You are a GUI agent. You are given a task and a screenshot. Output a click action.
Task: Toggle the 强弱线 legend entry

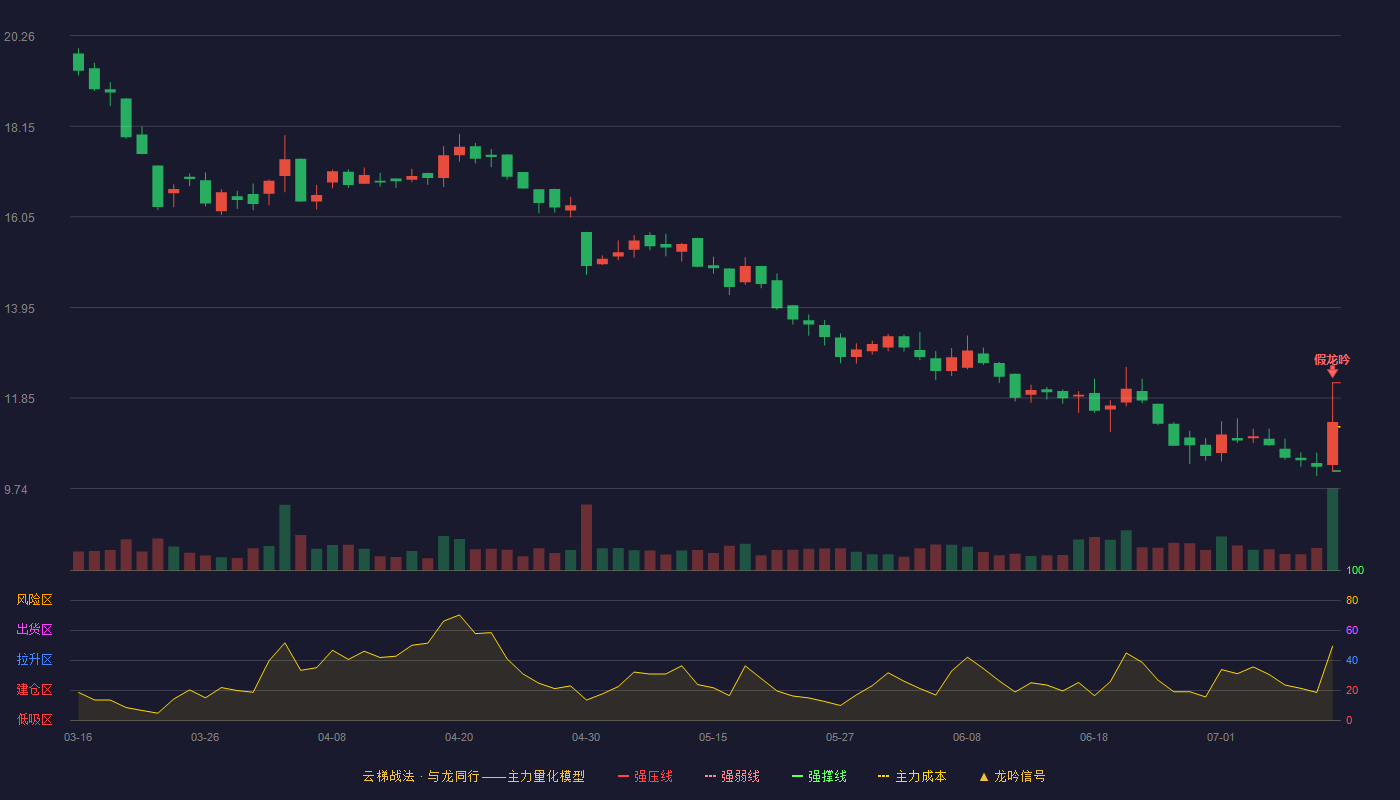tap(732, 776)
